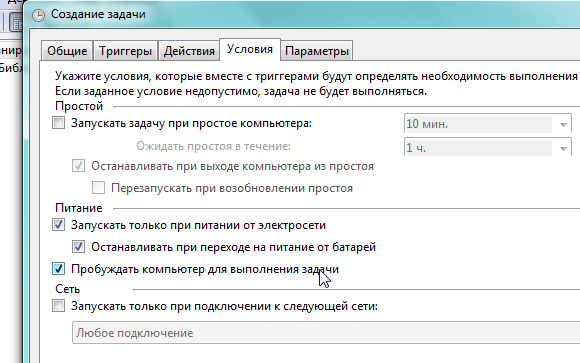The height and width of the screenshot is (363, 580).
Task: Enable Запускать только при подключении к следующей сети
Action: tap(58, 306)
